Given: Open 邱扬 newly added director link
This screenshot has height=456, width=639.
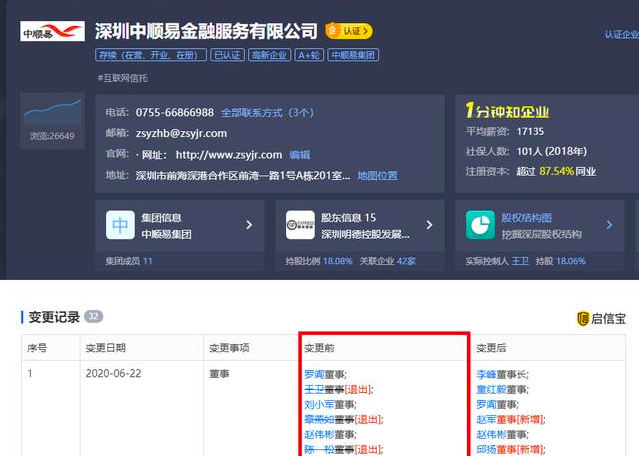Looking at the screenshot, I should point(486,449).
